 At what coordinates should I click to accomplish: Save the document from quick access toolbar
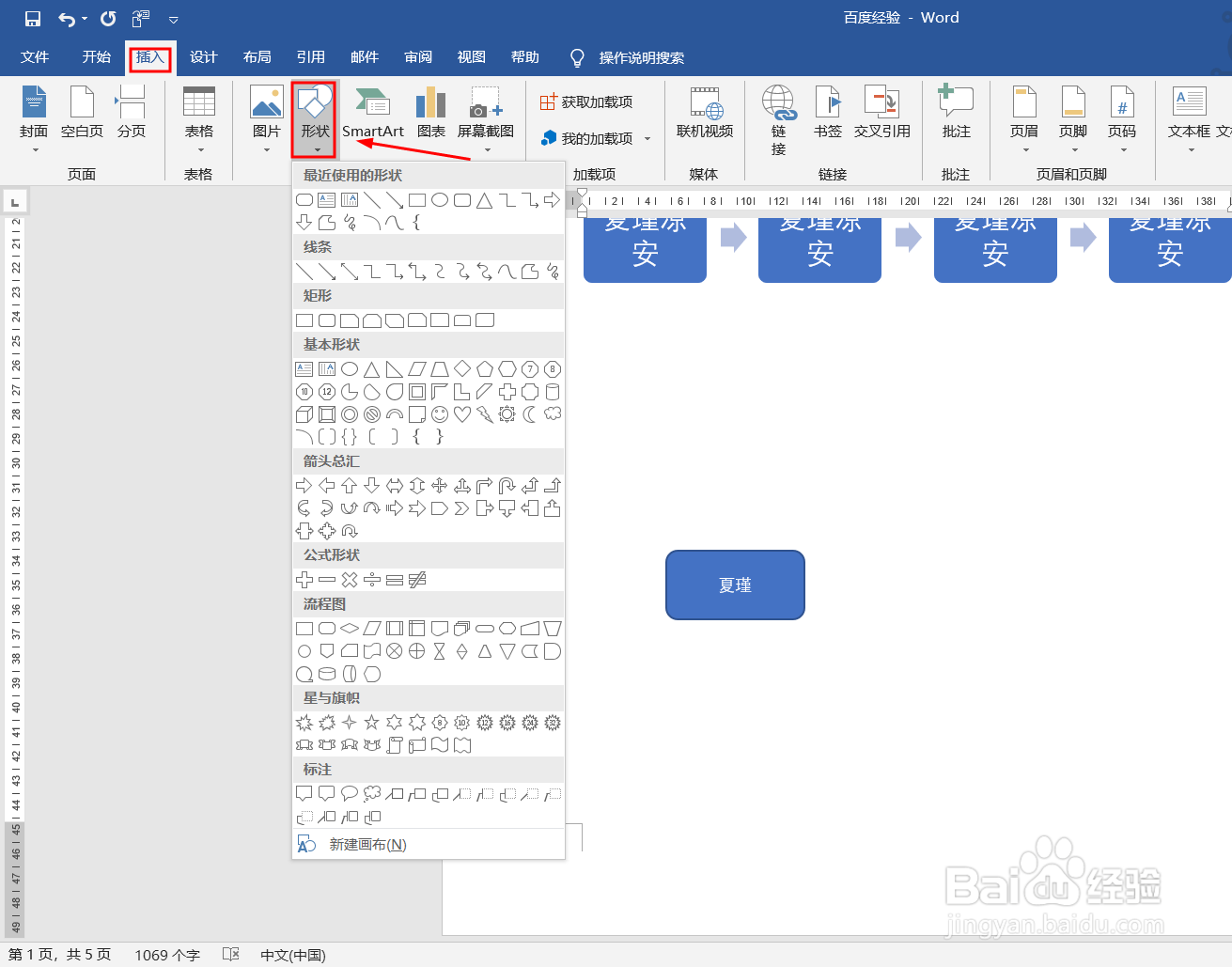click(x=31, y=18)
